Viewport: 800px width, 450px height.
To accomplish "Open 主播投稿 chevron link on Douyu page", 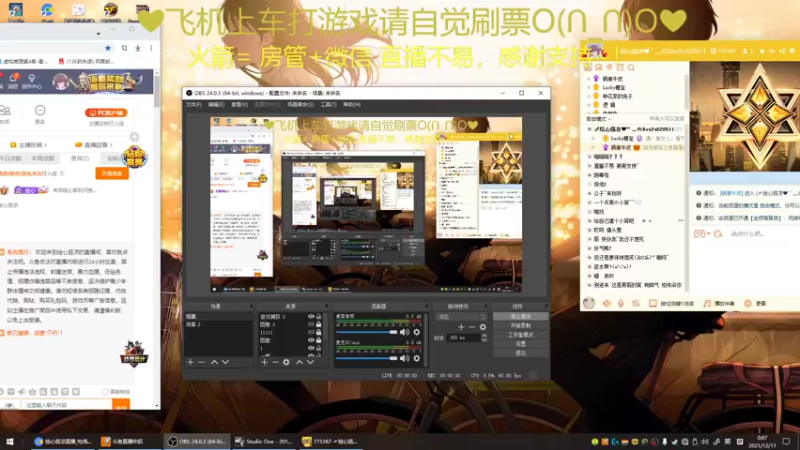I will click(29, 145).
